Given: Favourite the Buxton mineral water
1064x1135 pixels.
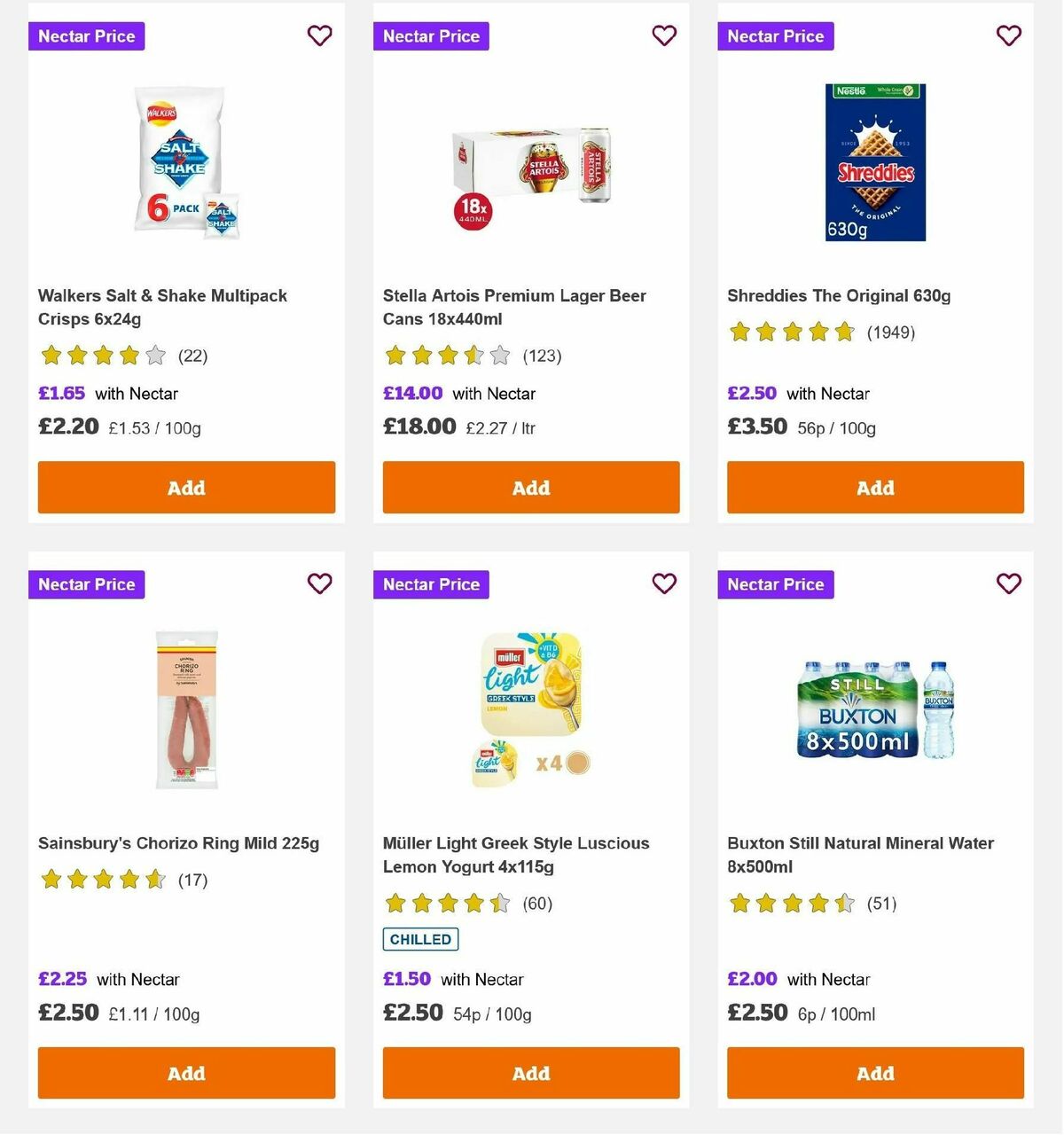Looking at the screenshot, I should click(1008, 583).
